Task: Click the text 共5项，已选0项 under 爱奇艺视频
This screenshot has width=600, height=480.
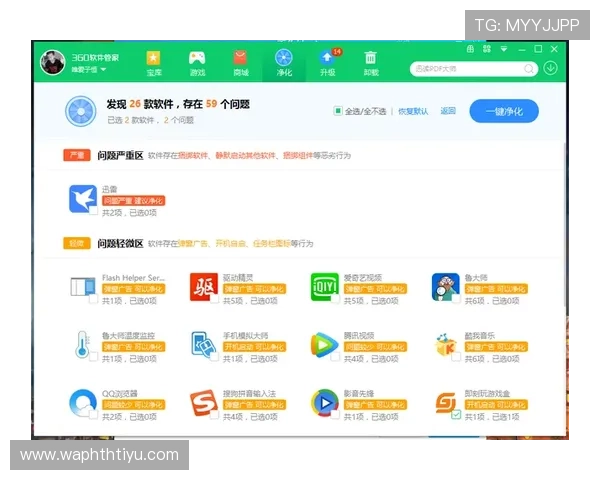Action: (371, 301)
